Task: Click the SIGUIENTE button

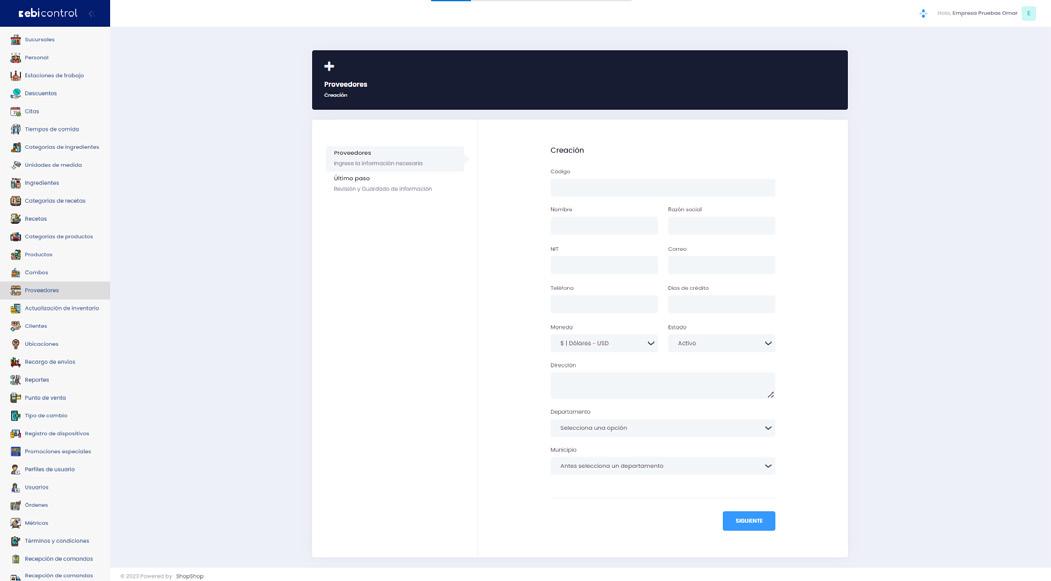Action: [x=749, y=521]
